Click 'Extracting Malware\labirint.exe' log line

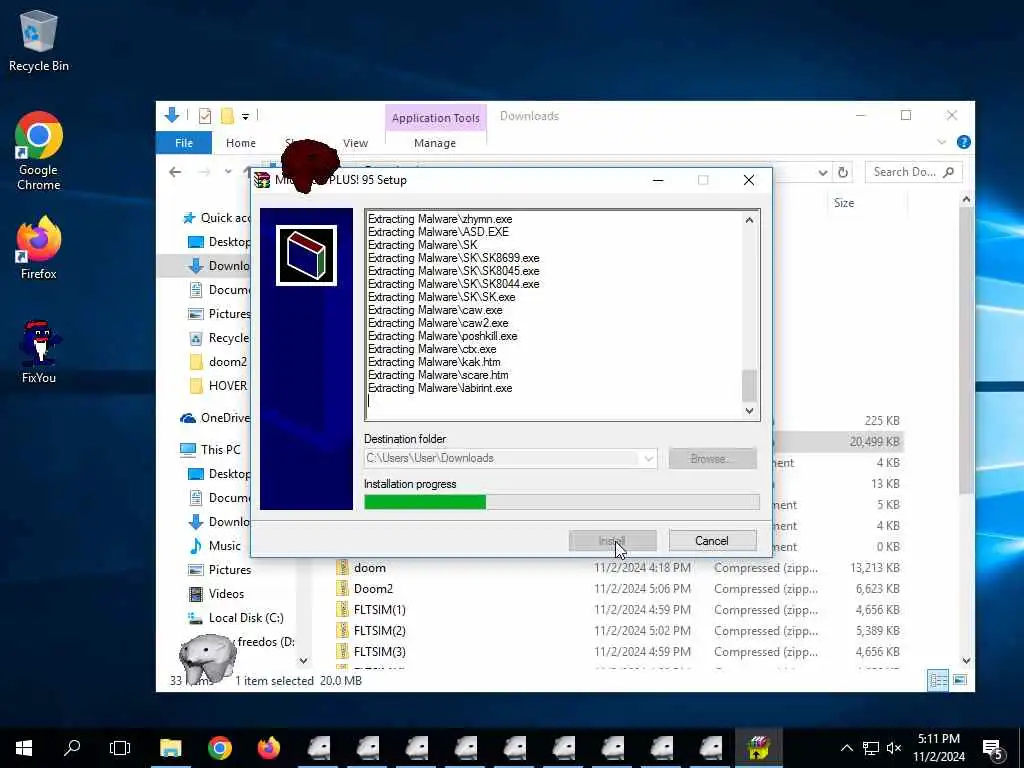440,389
